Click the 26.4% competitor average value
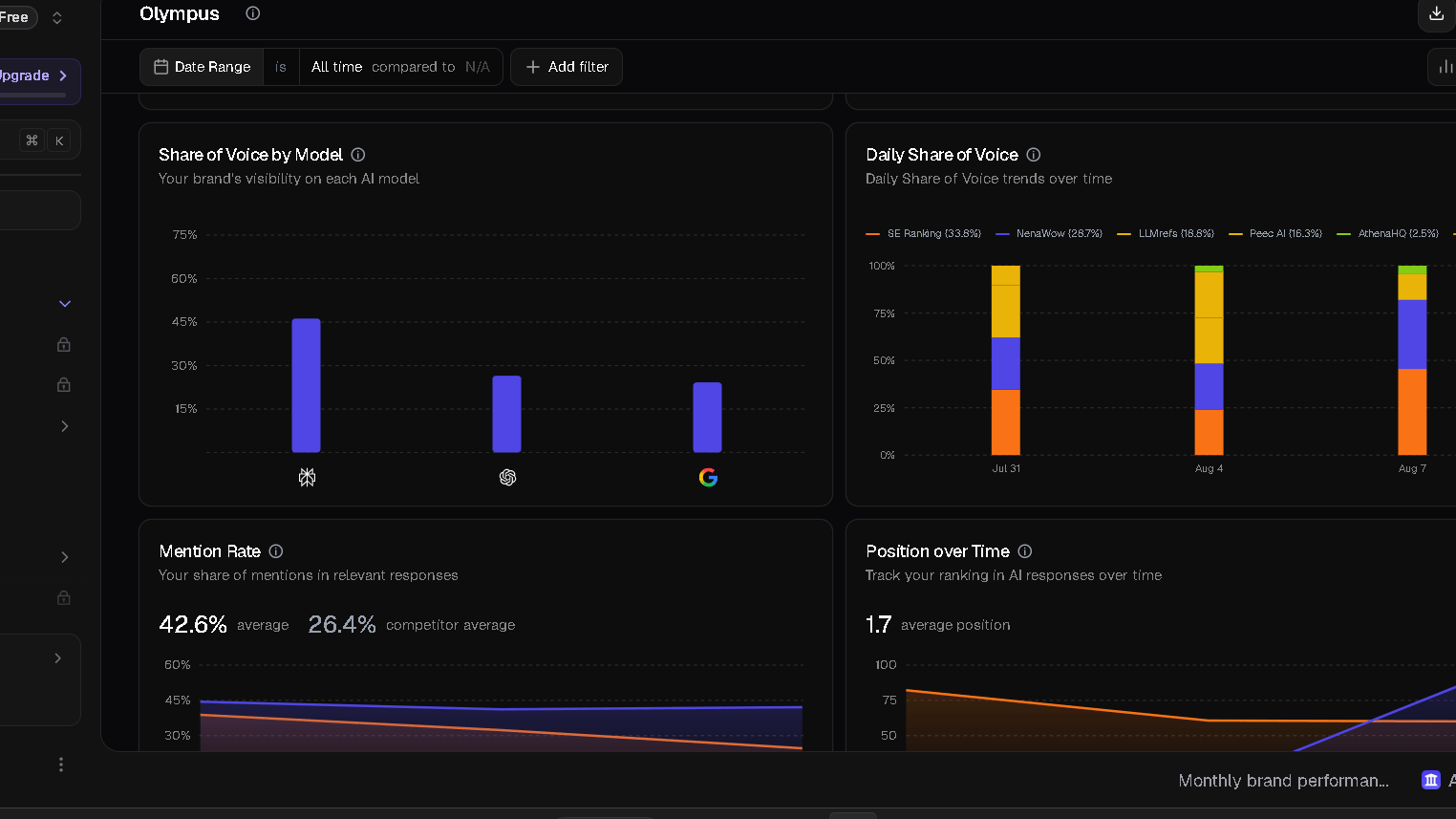Image resolution: width=1456 pixels, height=819 pixels. pos(342,624)
